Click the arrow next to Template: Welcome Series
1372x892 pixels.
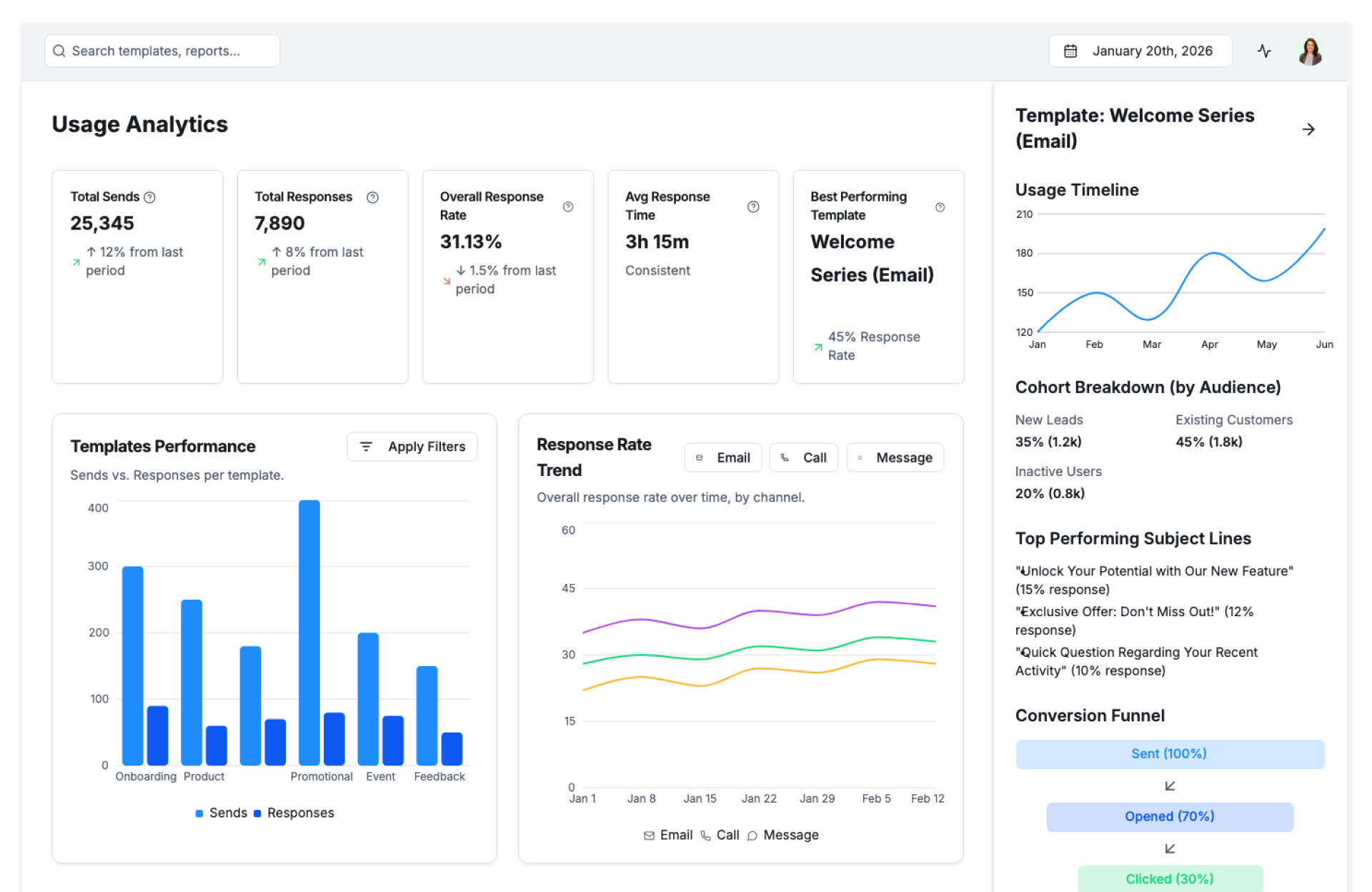click(1308, 129)
